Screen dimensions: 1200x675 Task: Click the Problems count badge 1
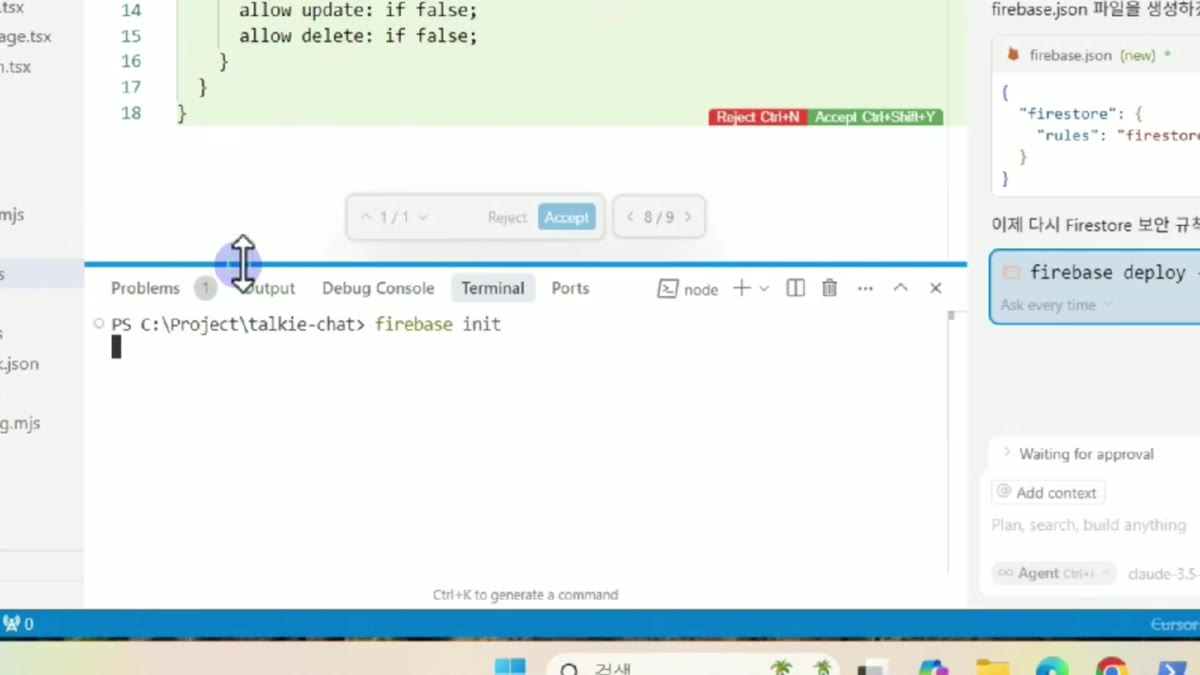click(205, 288)
